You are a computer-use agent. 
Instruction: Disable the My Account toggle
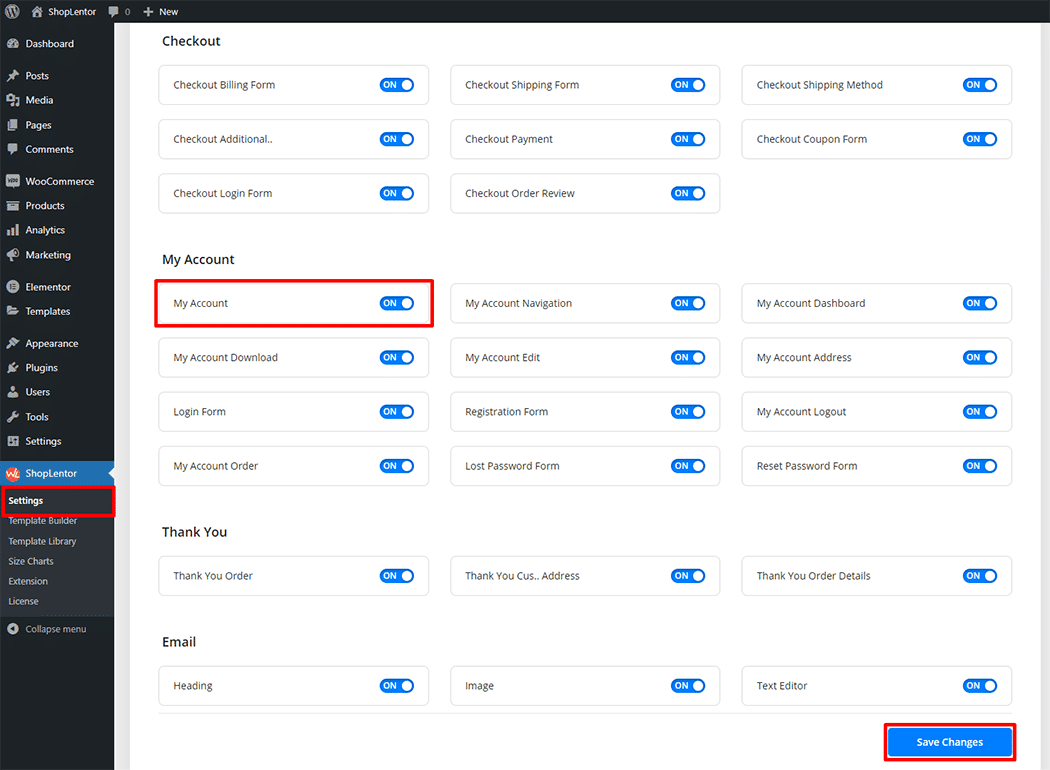click(x=396, y=303)
